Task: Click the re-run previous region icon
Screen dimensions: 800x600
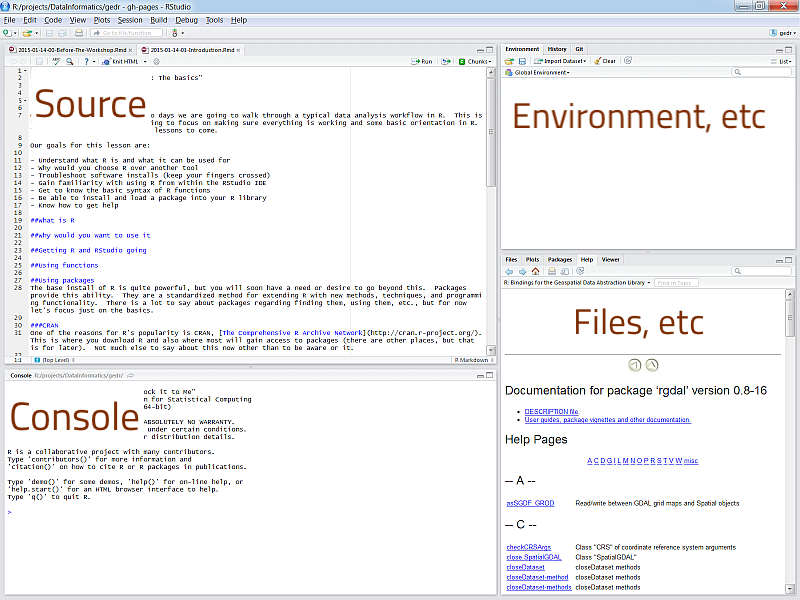Action: 446,61
